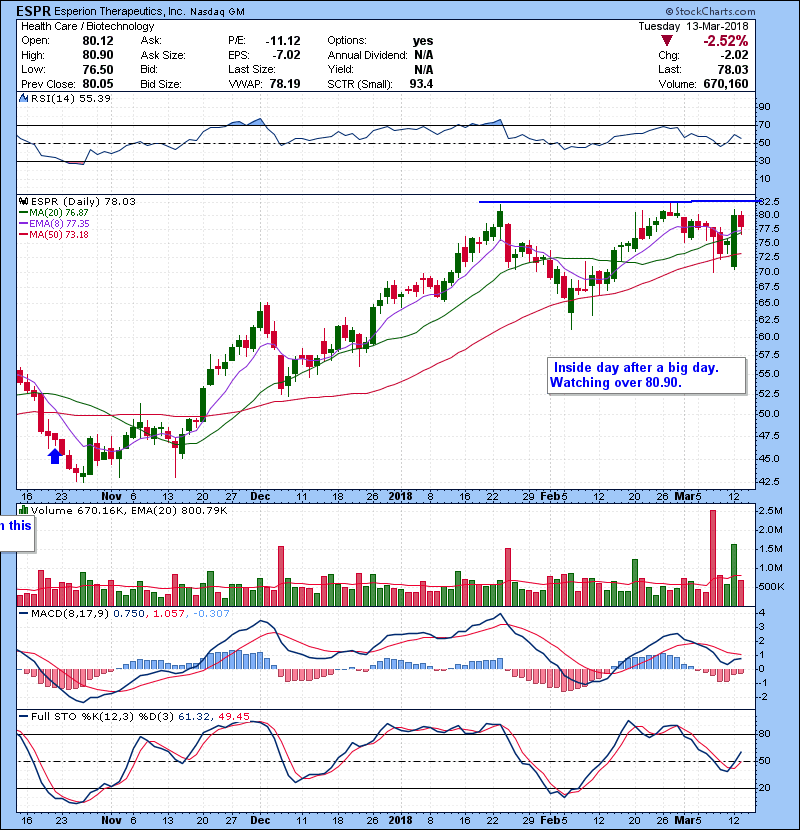Click the 42.5 price axis label

click(768, 481)
